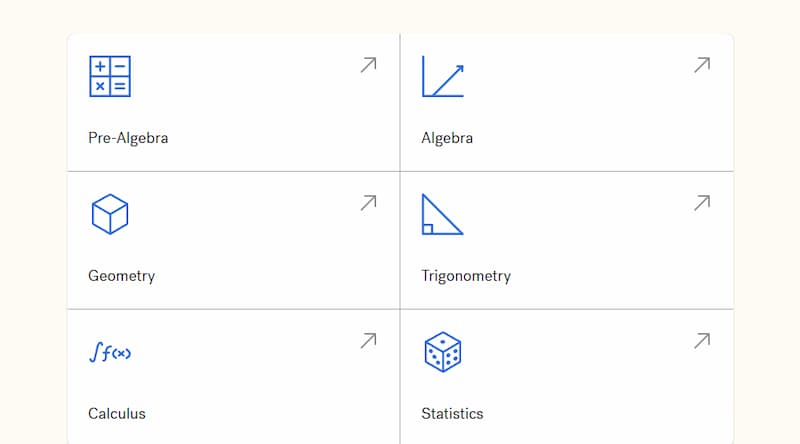
Task: Open Geometry via its diagonal arrow
Action: coord(368,203)
